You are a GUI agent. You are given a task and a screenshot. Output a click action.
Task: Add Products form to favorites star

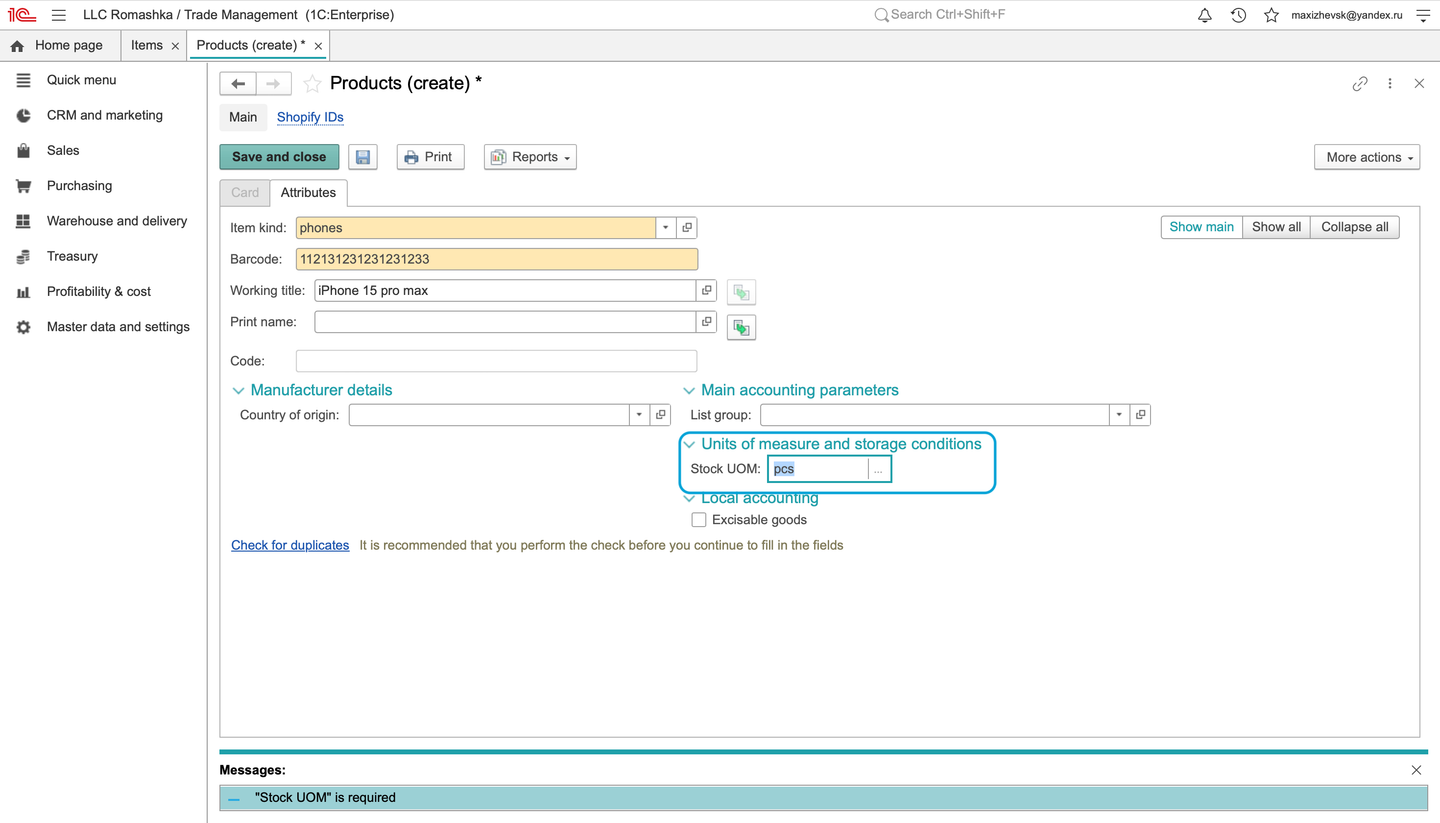[x=312, y=84]
